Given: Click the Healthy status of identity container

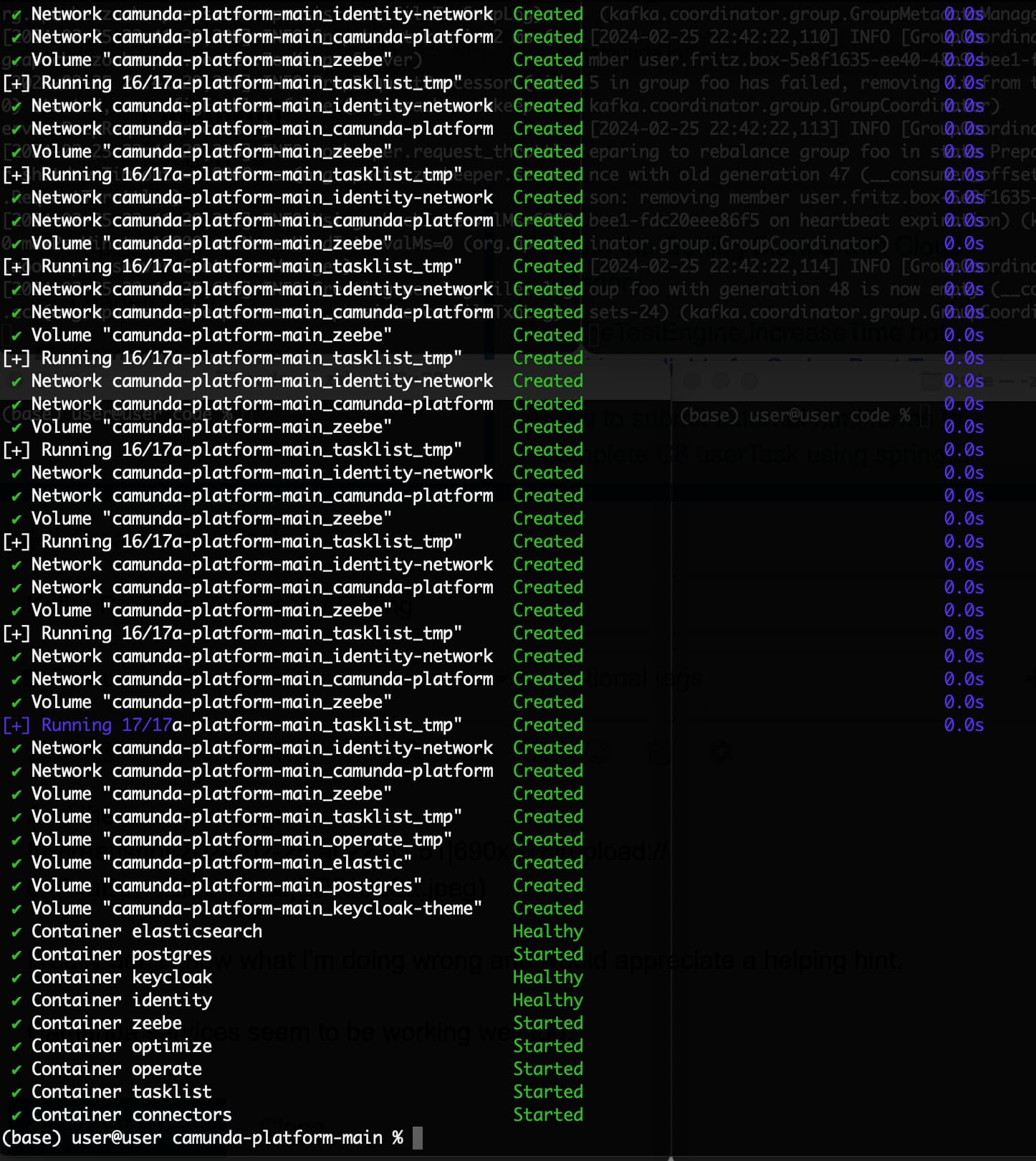Looking at the screenshot, I should click(548, 1000).
